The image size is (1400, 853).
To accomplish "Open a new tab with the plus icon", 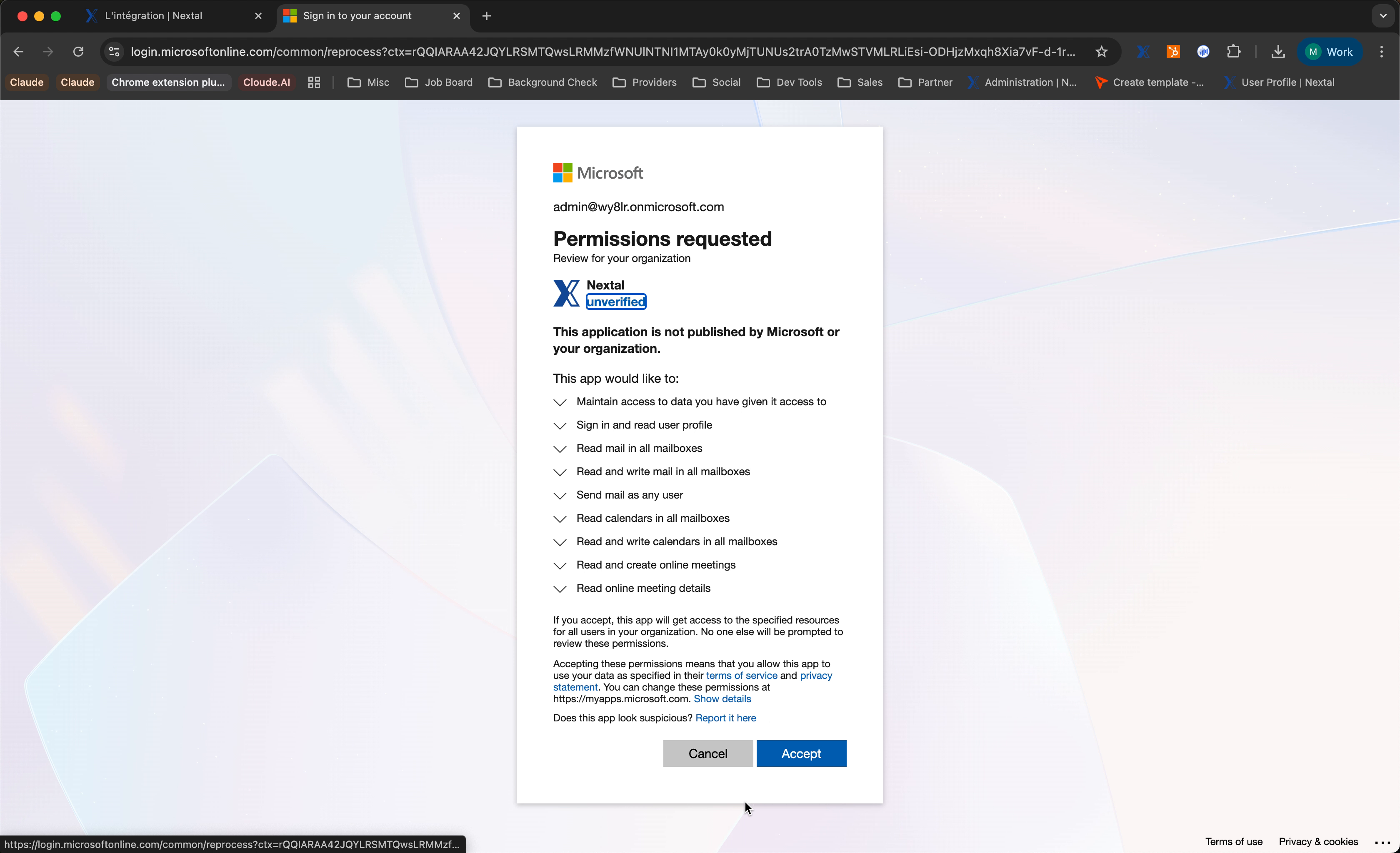I will pyautogui.click(x=486, y=16).
